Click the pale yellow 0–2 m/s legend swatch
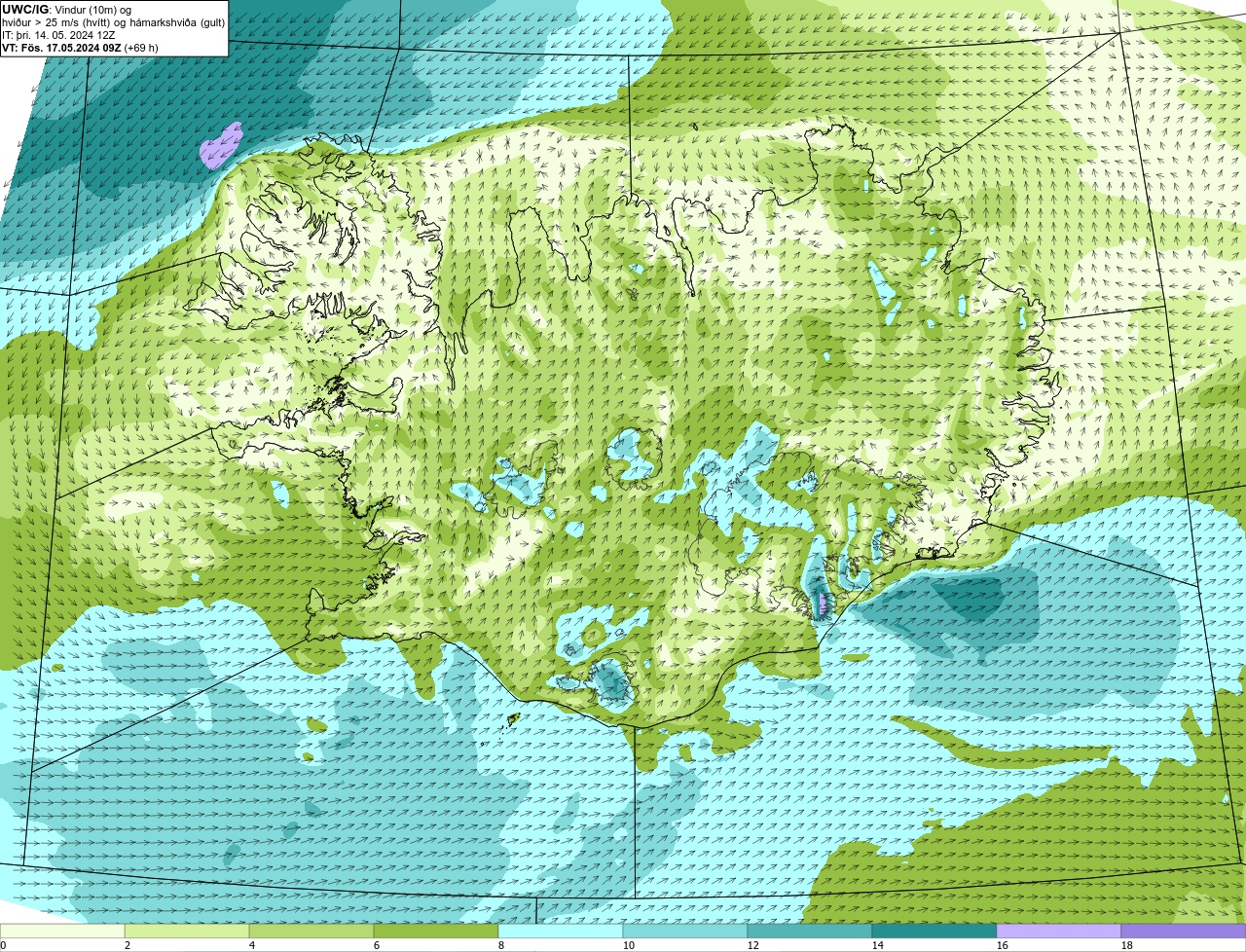The width and height of the screenshot is (1246, 952). coord(62,931)
